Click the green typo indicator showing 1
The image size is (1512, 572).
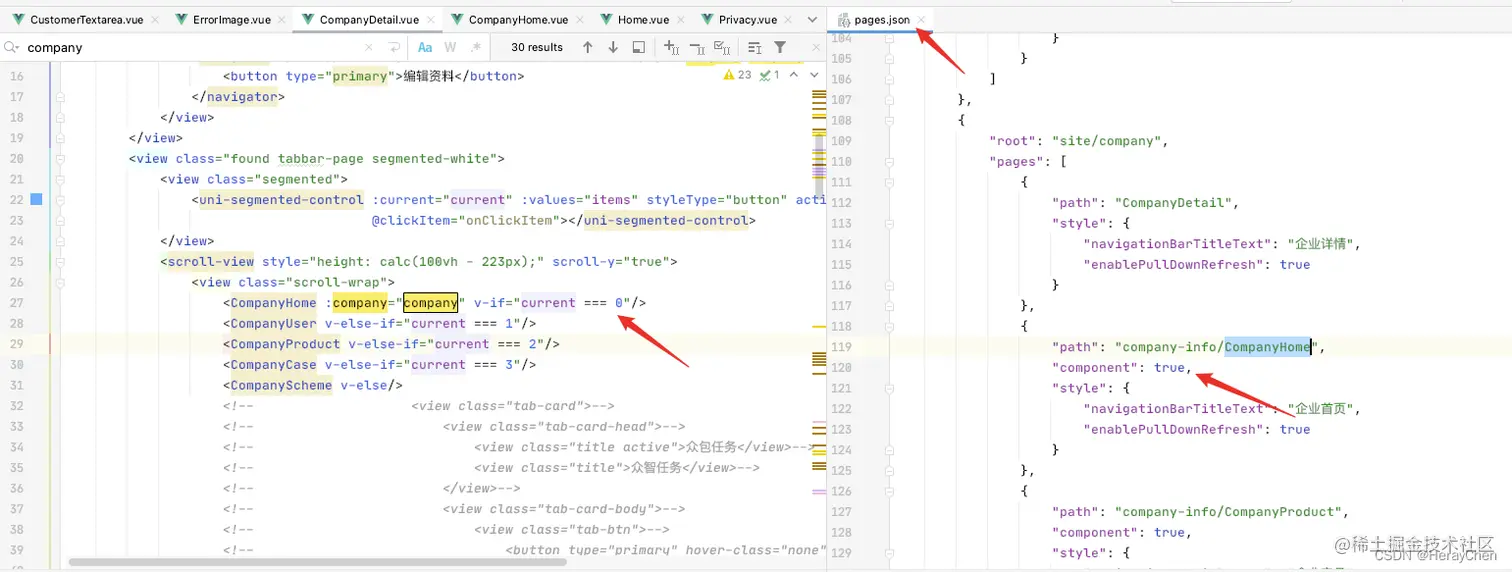pyautogui.click(x=769, y=75)
